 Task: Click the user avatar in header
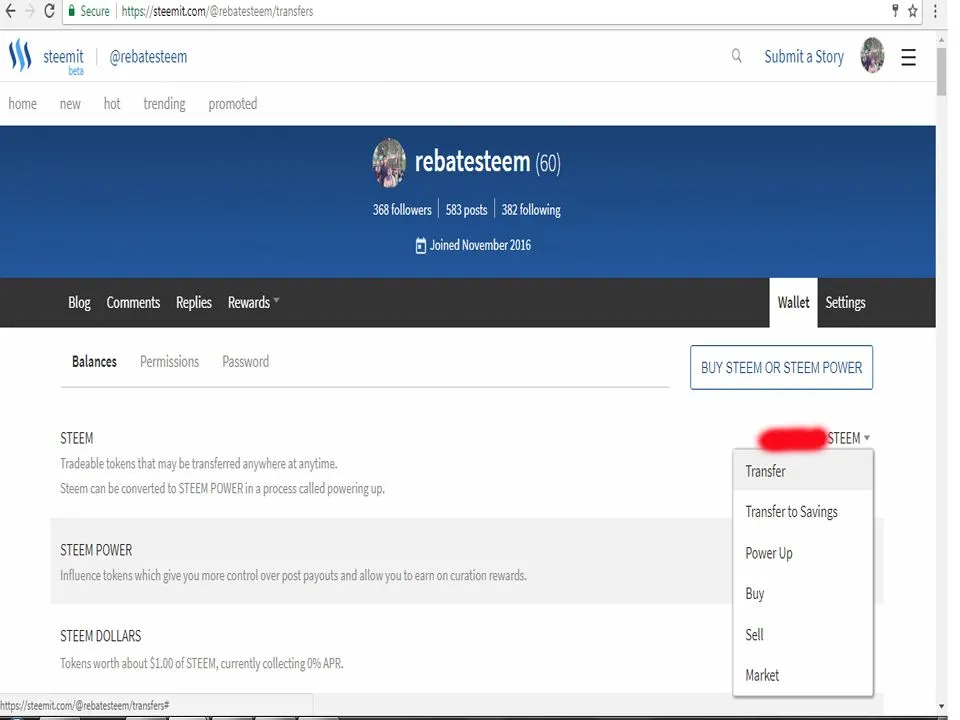[x=872, y=55]
